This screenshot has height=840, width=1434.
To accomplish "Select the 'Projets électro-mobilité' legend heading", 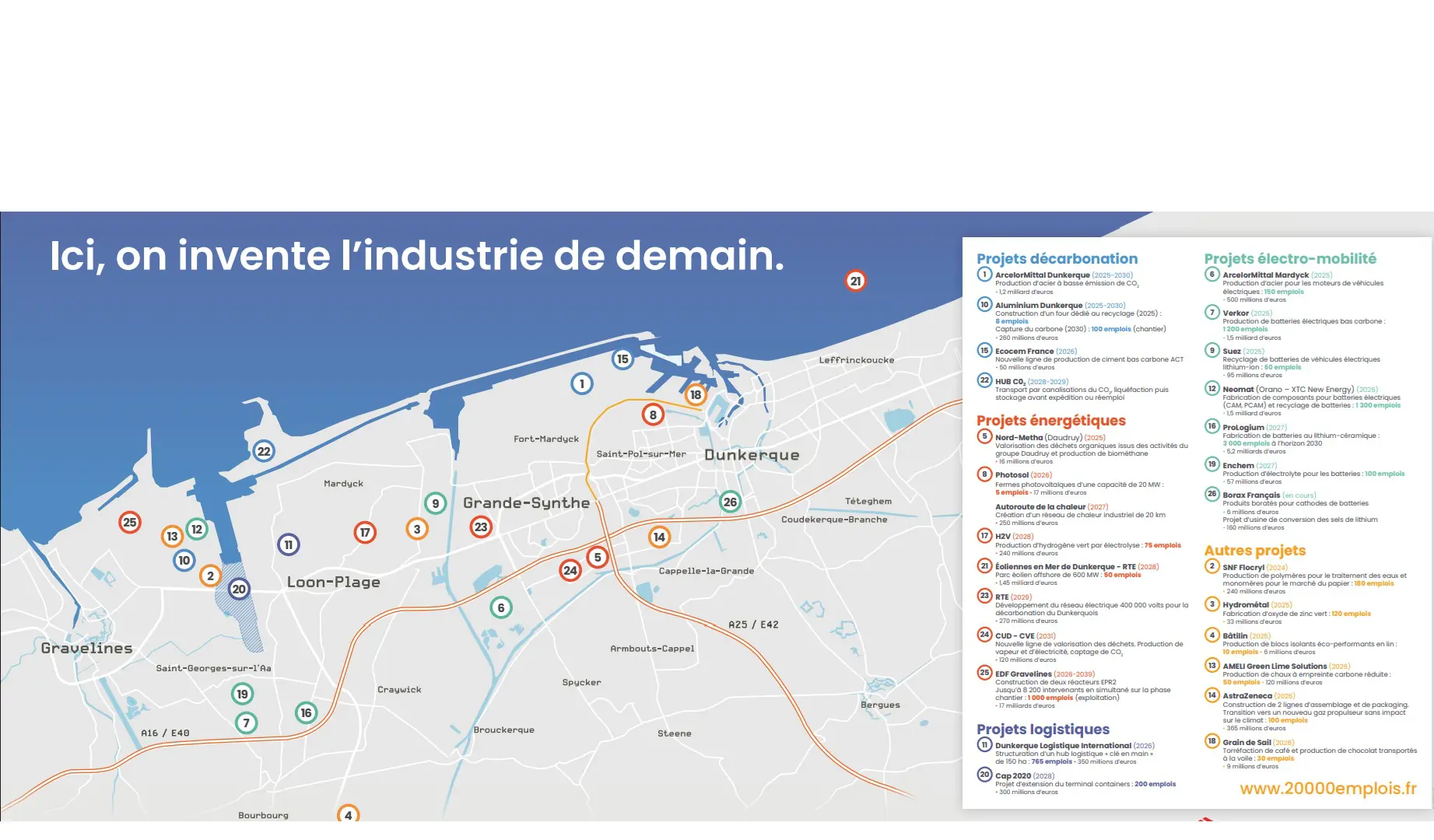I will tap(1289, 259).
